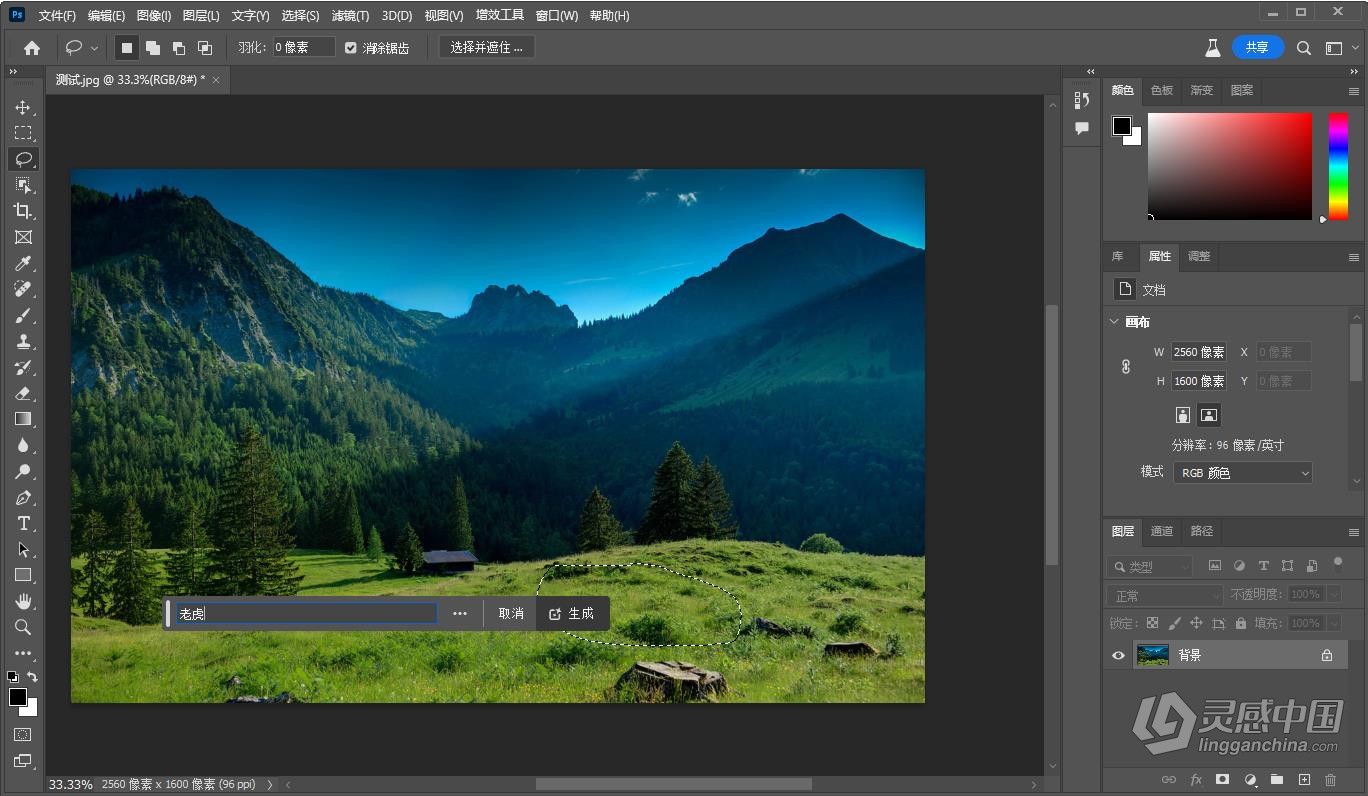Select the Pen tool
Image resolution: width=1368 pixels, height=796 pixels.
[23, 497]
